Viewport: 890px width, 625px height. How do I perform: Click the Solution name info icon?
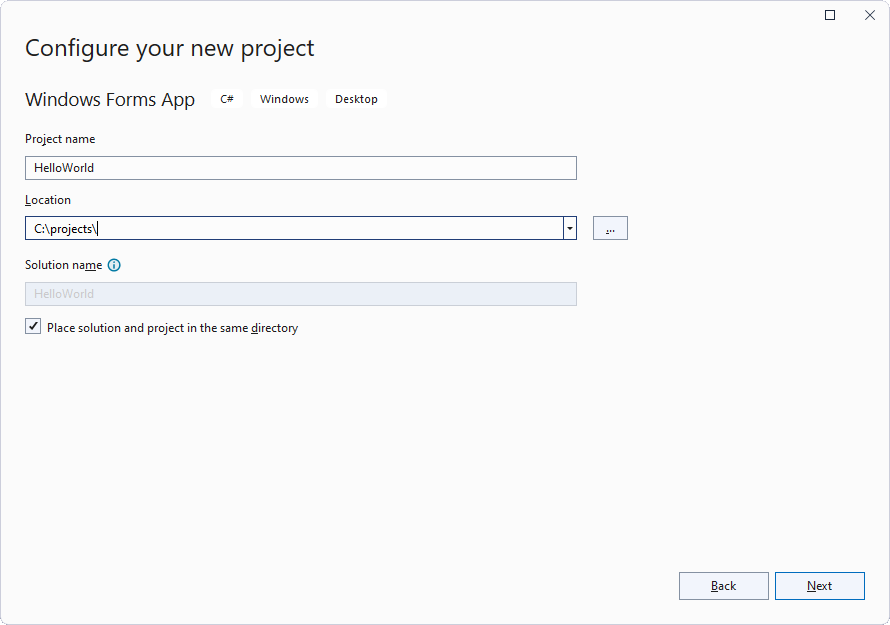coord(114,265)
